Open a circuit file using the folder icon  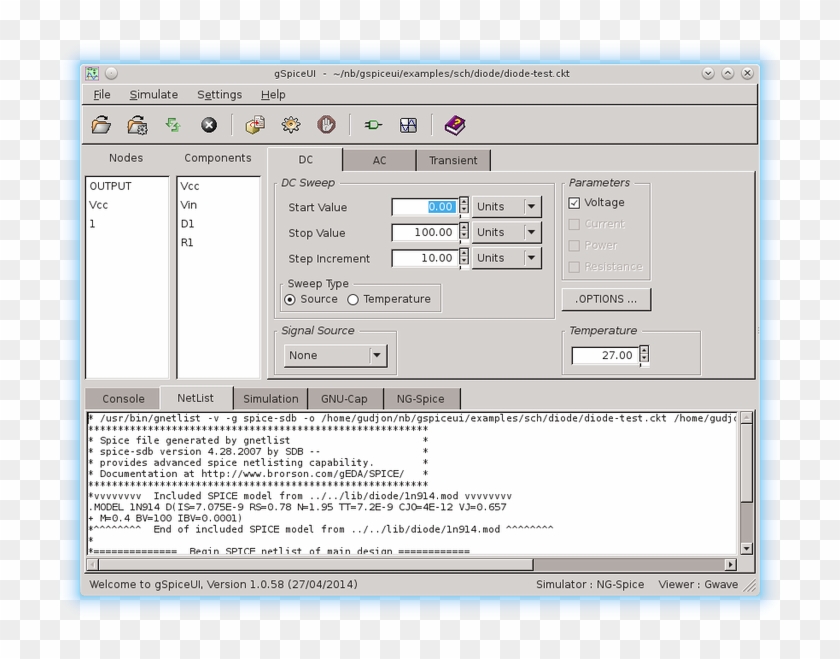[100, 124]
